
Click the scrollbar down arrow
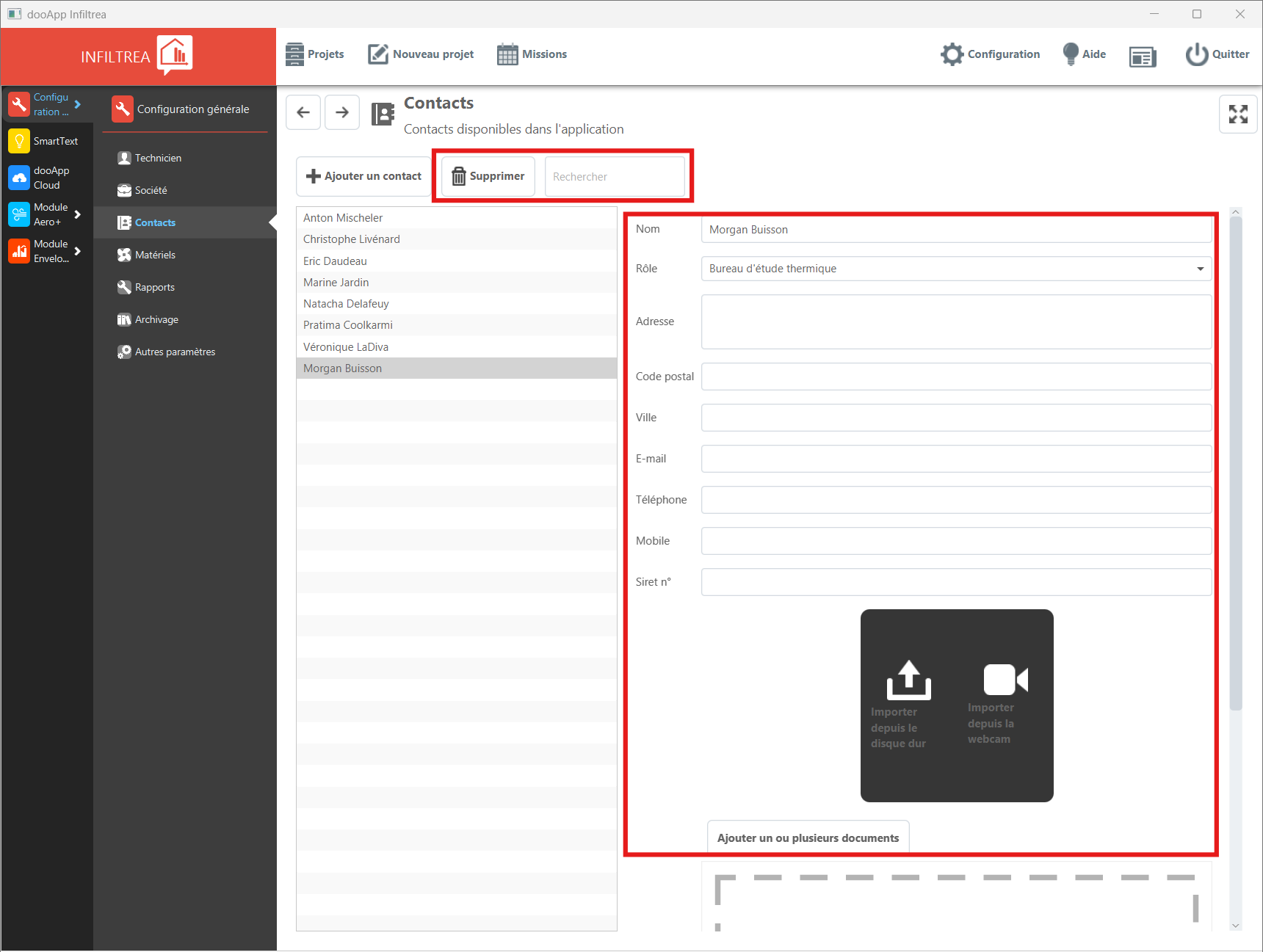point(1236,926)
